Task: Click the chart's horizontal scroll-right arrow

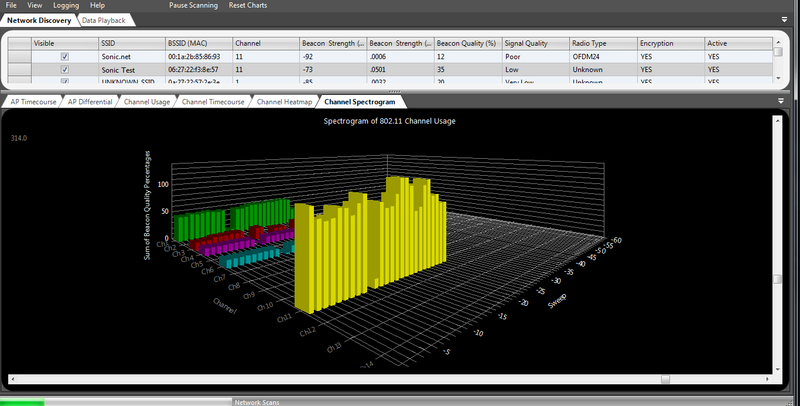Action: [767, 379]
